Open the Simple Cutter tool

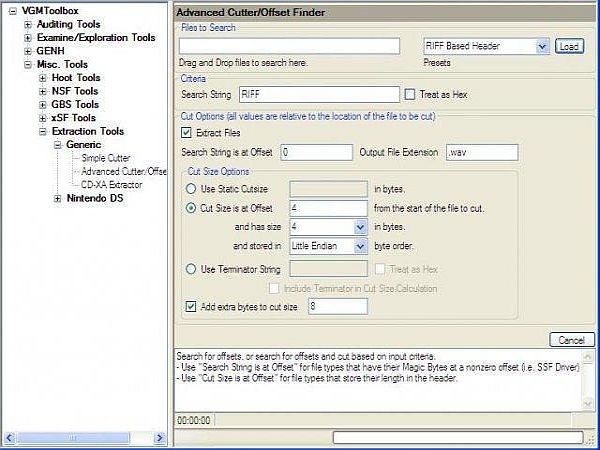[106, 158]
